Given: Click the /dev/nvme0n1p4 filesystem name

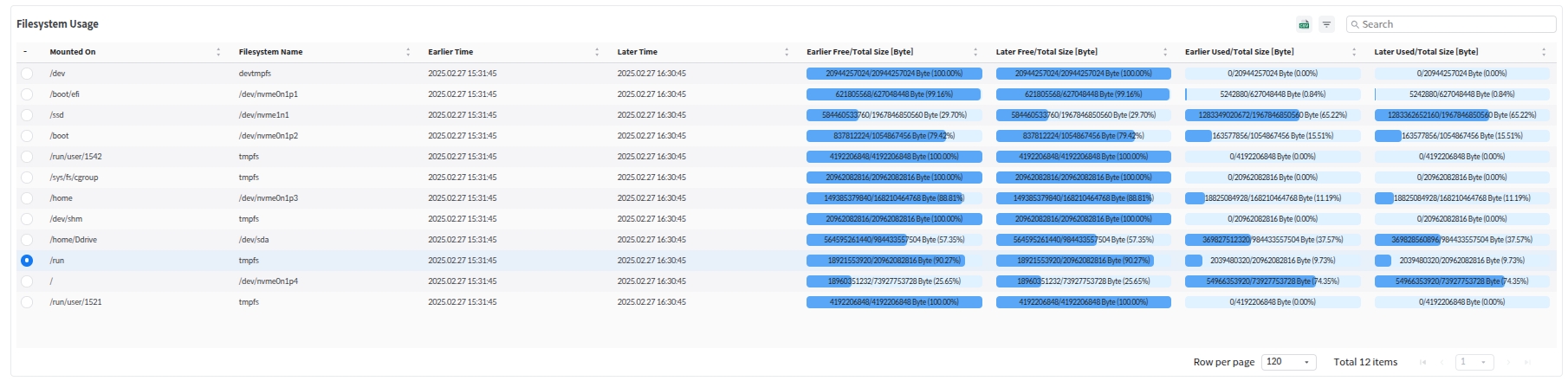Looking at the screenshot, I should (269, 281).
